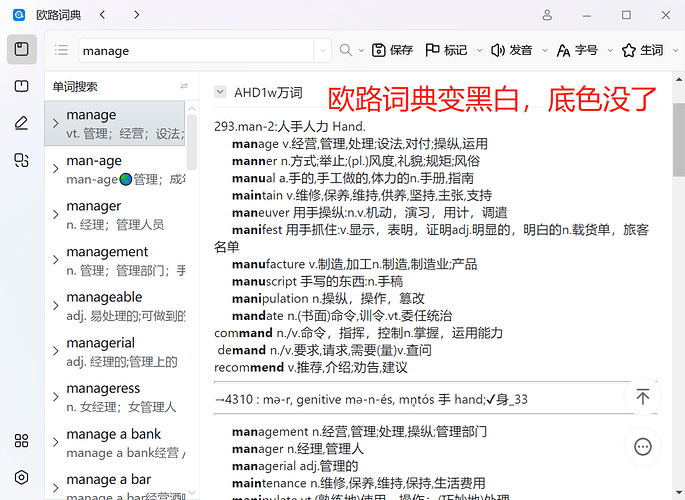Collapse the AHD1w万词 dictionary section

[x=220, y=92]
